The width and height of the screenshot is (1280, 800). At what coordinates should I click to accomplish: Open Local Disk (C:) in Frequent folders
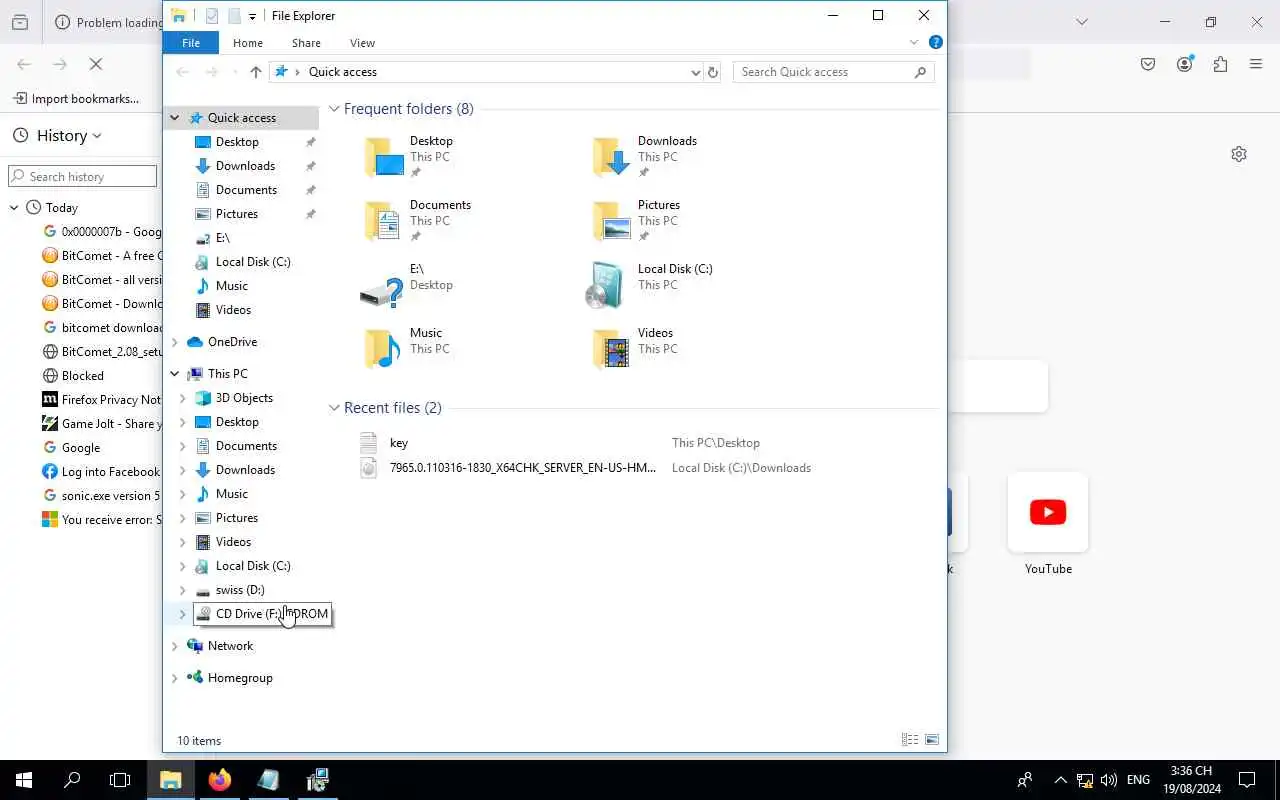coord(650,285)
